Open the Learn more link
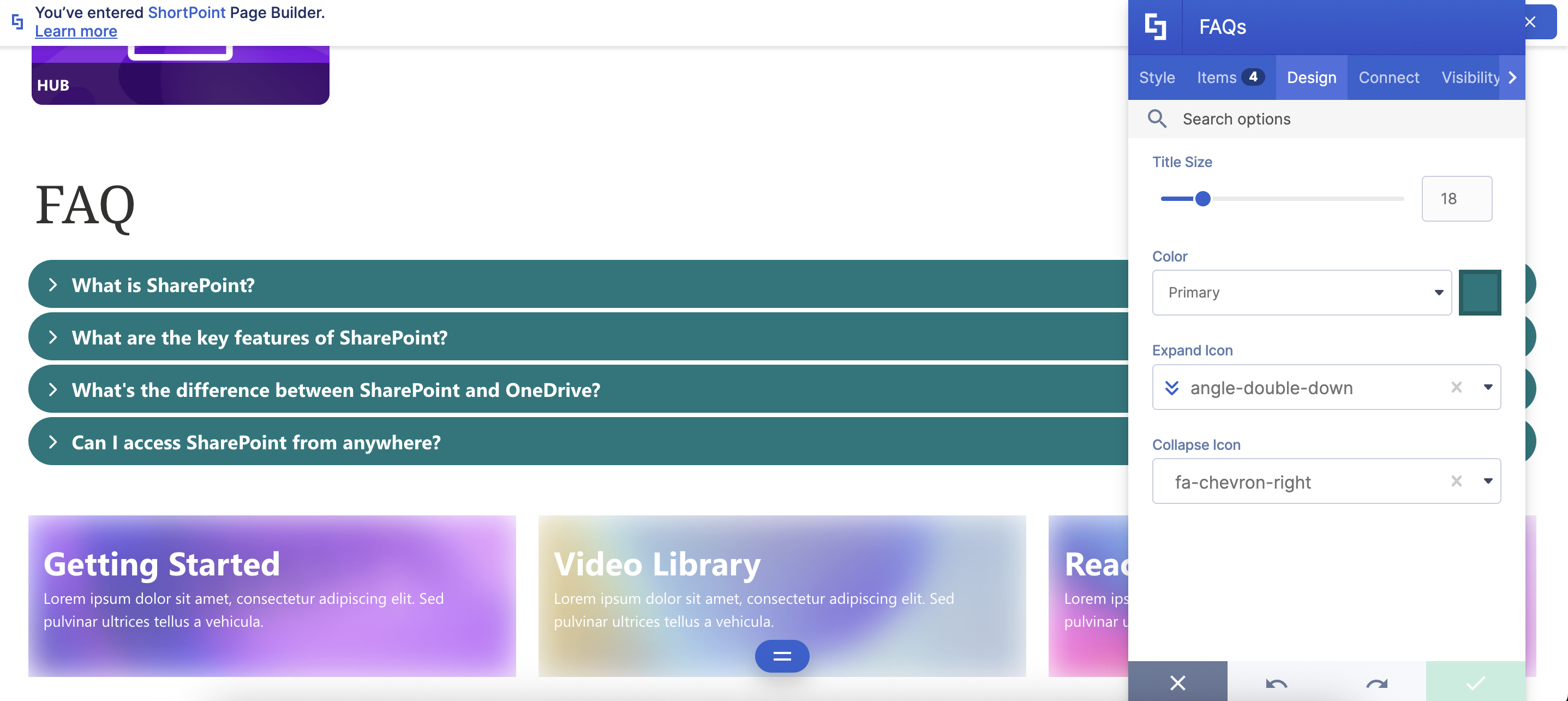Image resolution: width=1568 pixels, height=701 pixels. point(76,31)
